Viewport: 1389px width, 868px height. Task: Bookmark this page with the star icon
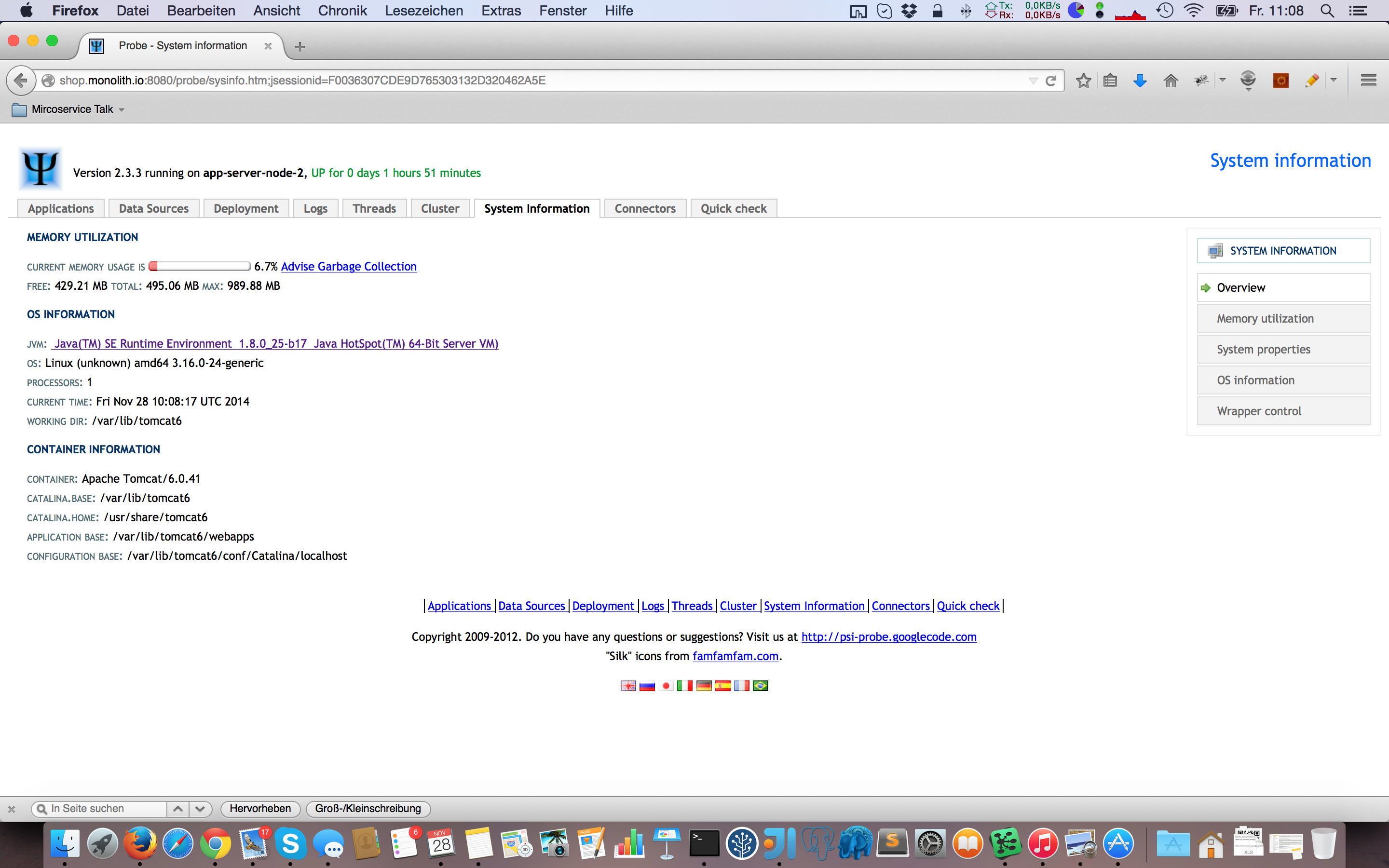1083,81
